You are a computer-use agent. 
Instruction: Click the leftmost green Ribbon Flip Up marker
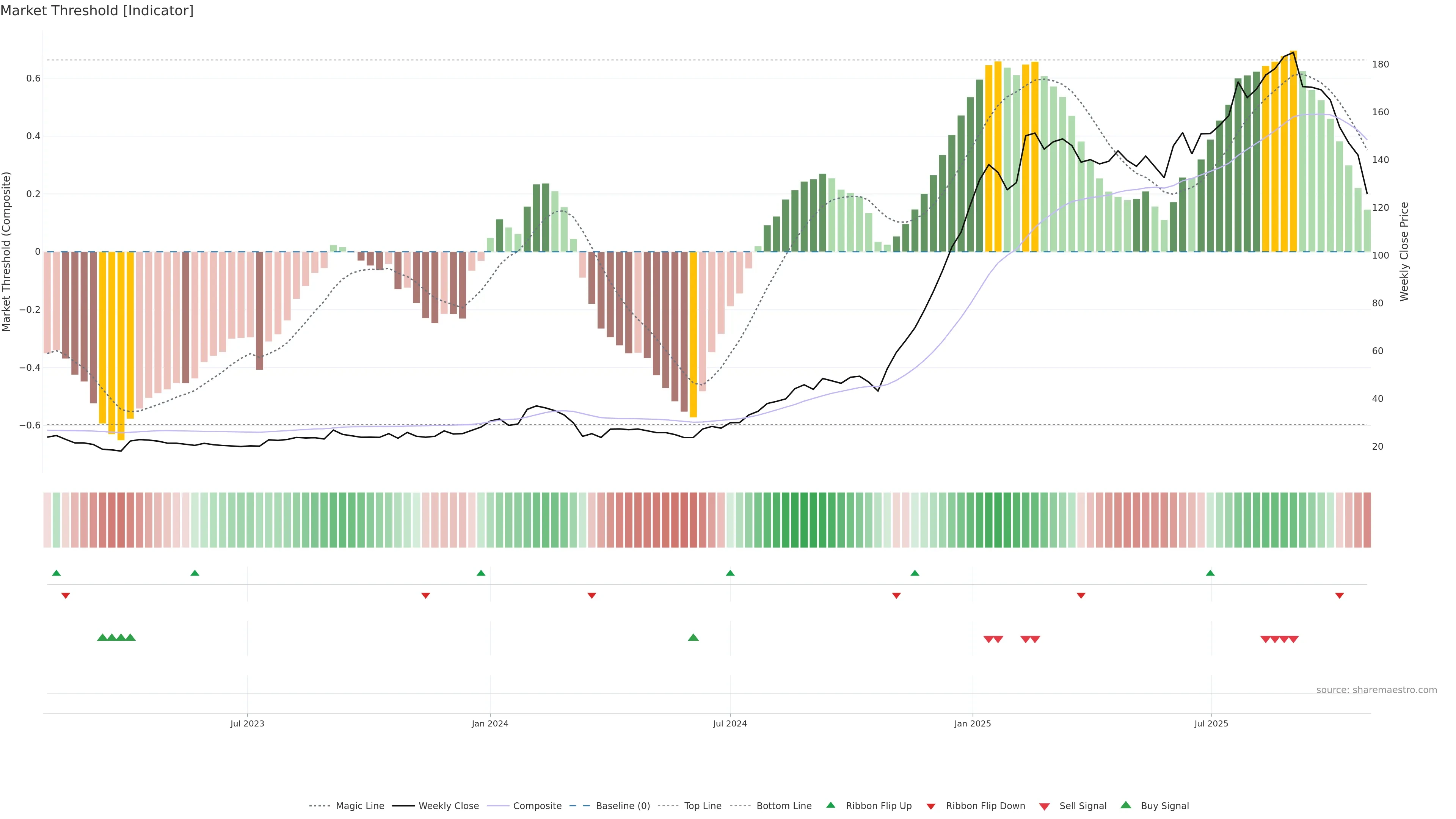click(56, 573)
